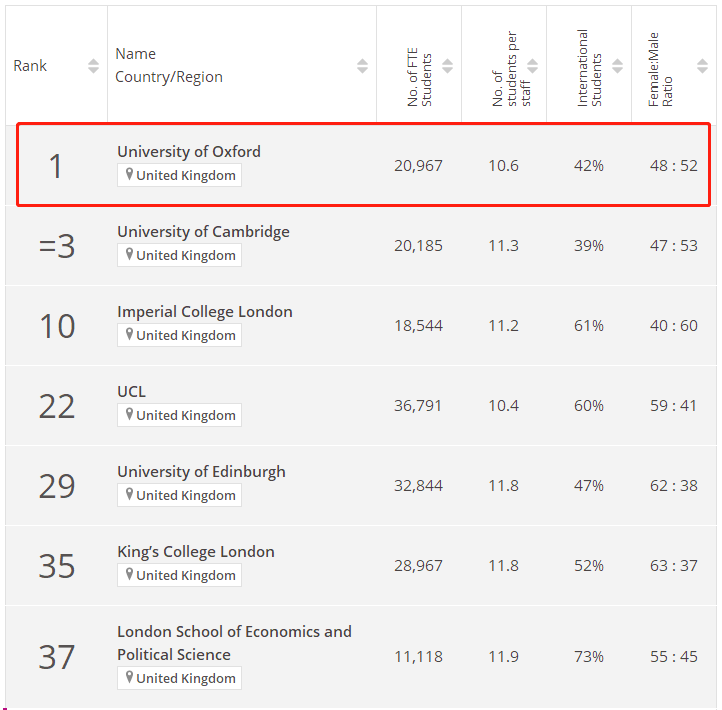The width and height of the screenshot is (722, 710).
Task: Click the Rank column header text
Action: 30,66
